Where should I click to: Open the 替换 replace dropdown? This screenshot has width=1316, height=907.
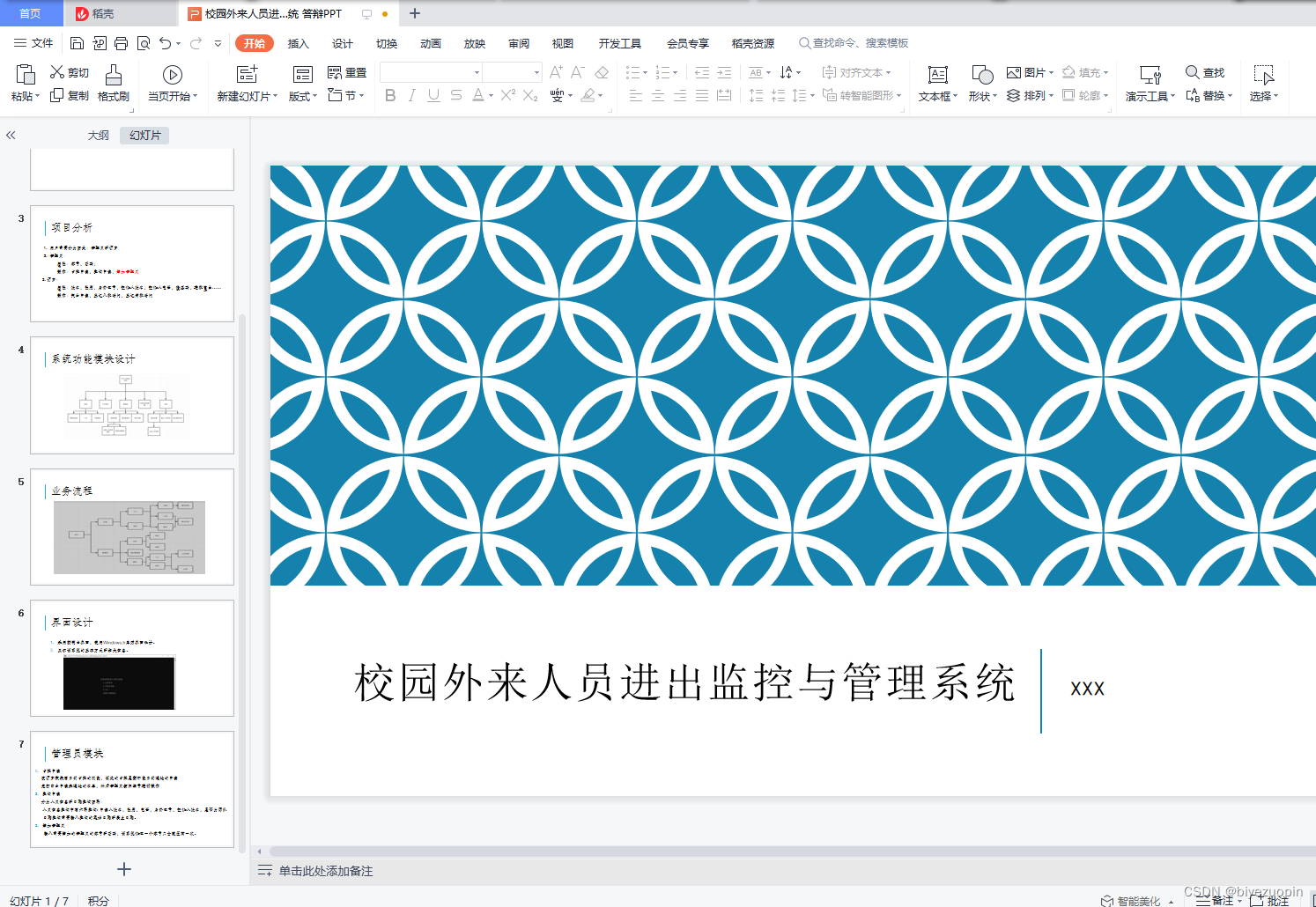pos(1209,95)
